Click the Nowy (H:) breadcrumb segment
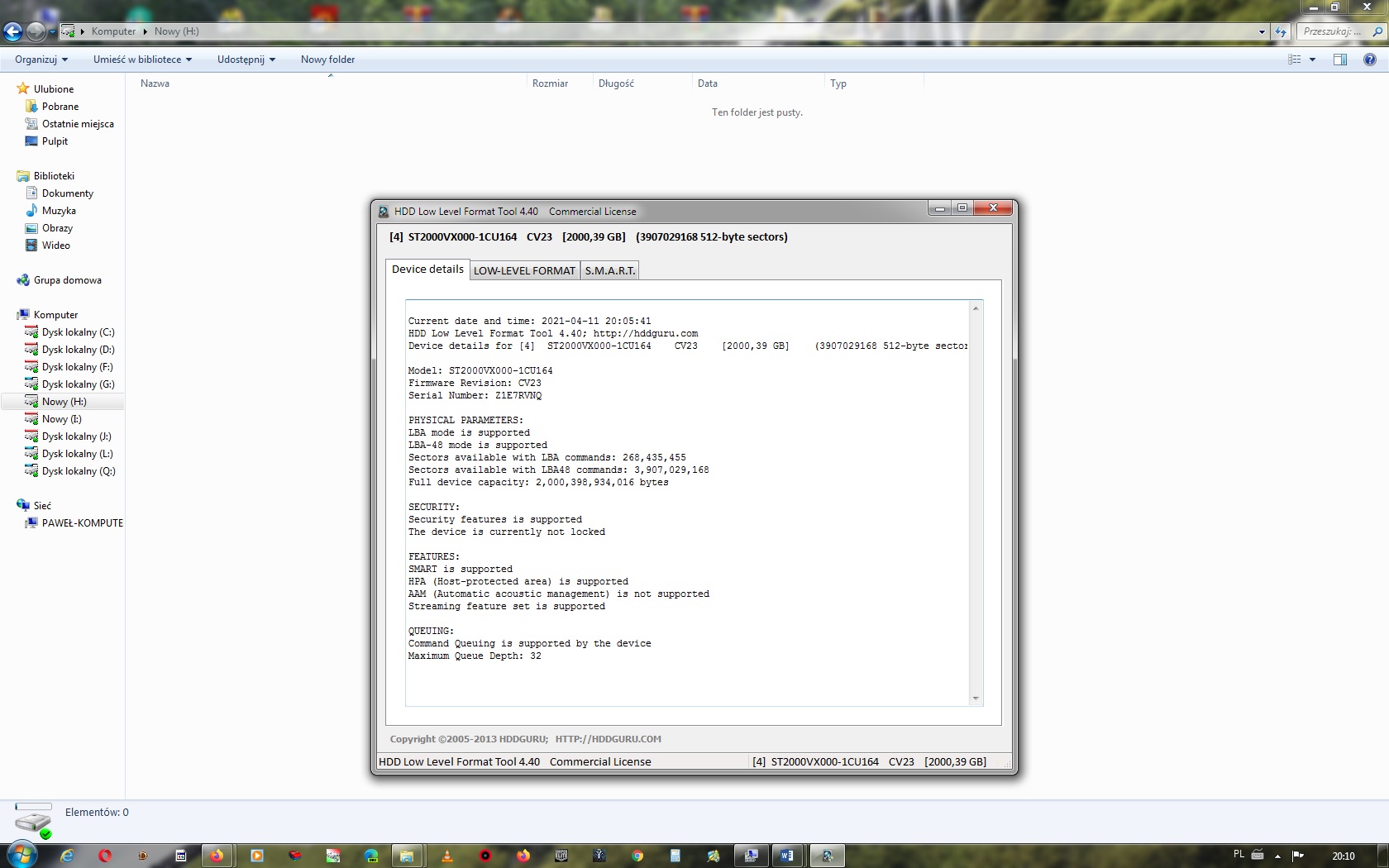This screenshot has width=1389, height=868. click(176, 31)
